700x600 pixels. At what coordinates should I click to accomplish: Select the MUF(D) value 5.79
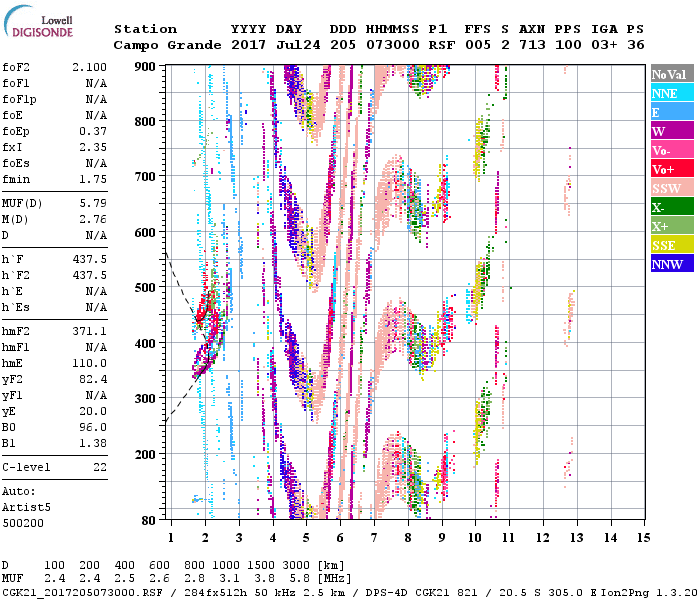tap(93, 204)
